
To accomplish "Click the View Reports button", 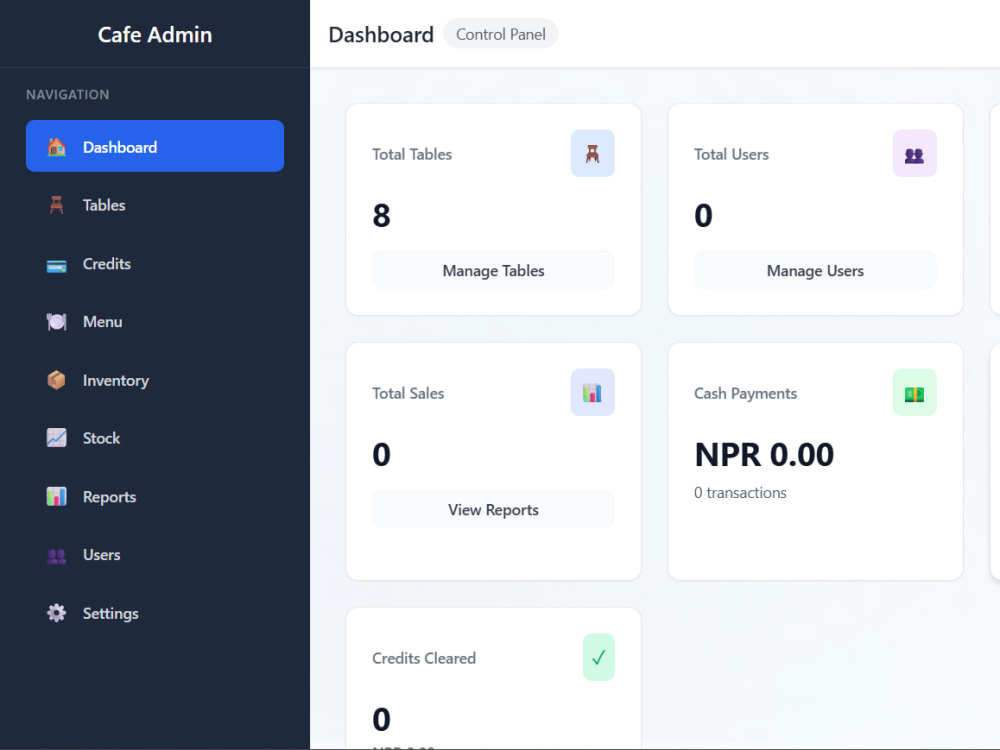I will [x=494, y=509].
